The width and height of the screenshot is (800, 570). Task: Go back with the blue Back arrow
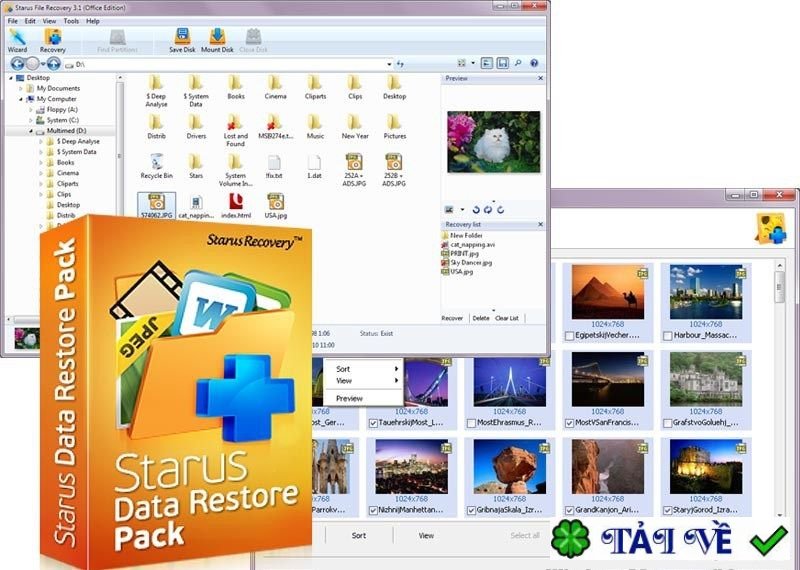pyautogui.click(x=17, y=64)
